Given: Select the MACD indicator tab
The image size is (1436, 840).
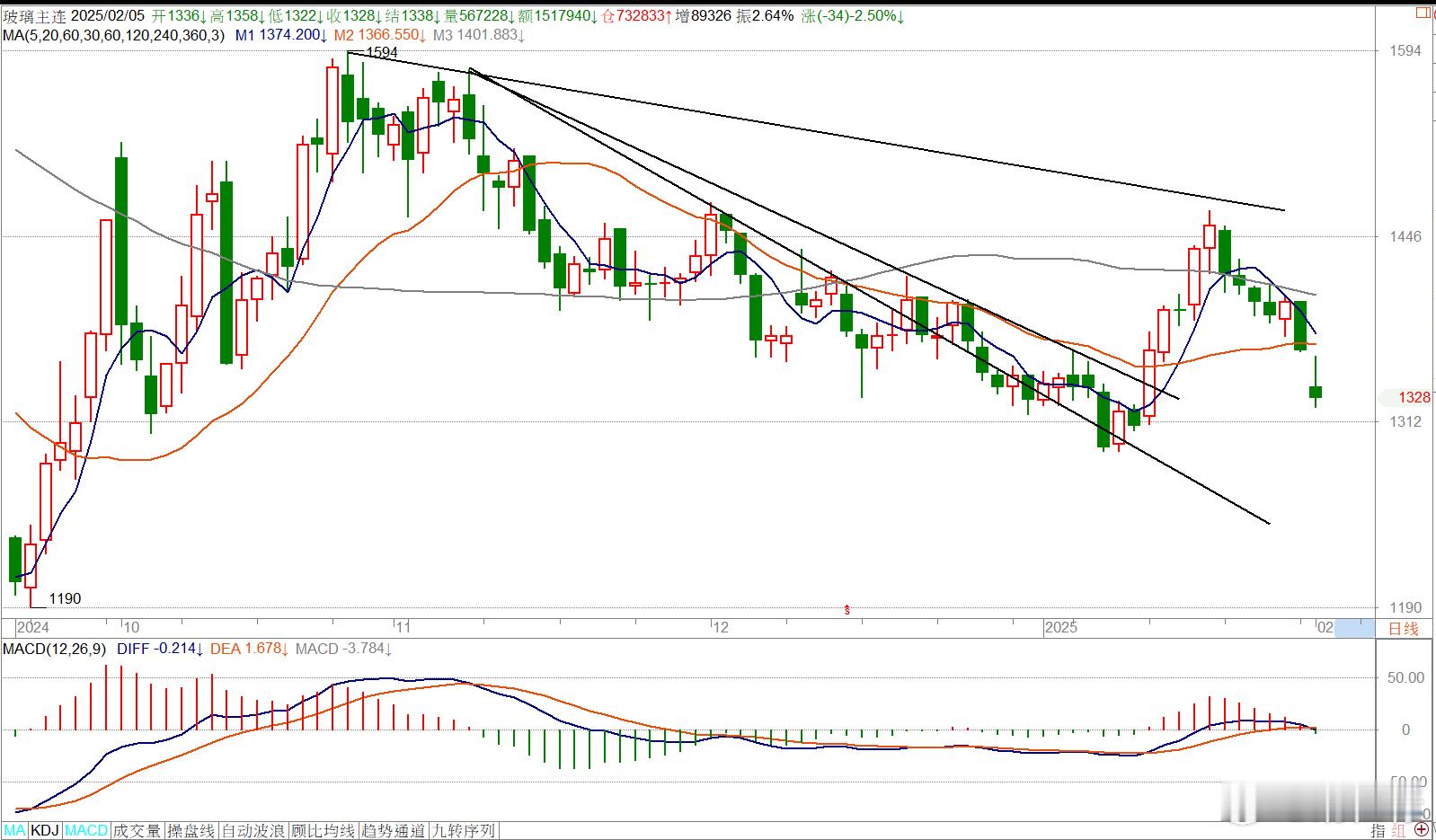Looking at the screenshot, I should pyautogui.click(x=86, y=831).
